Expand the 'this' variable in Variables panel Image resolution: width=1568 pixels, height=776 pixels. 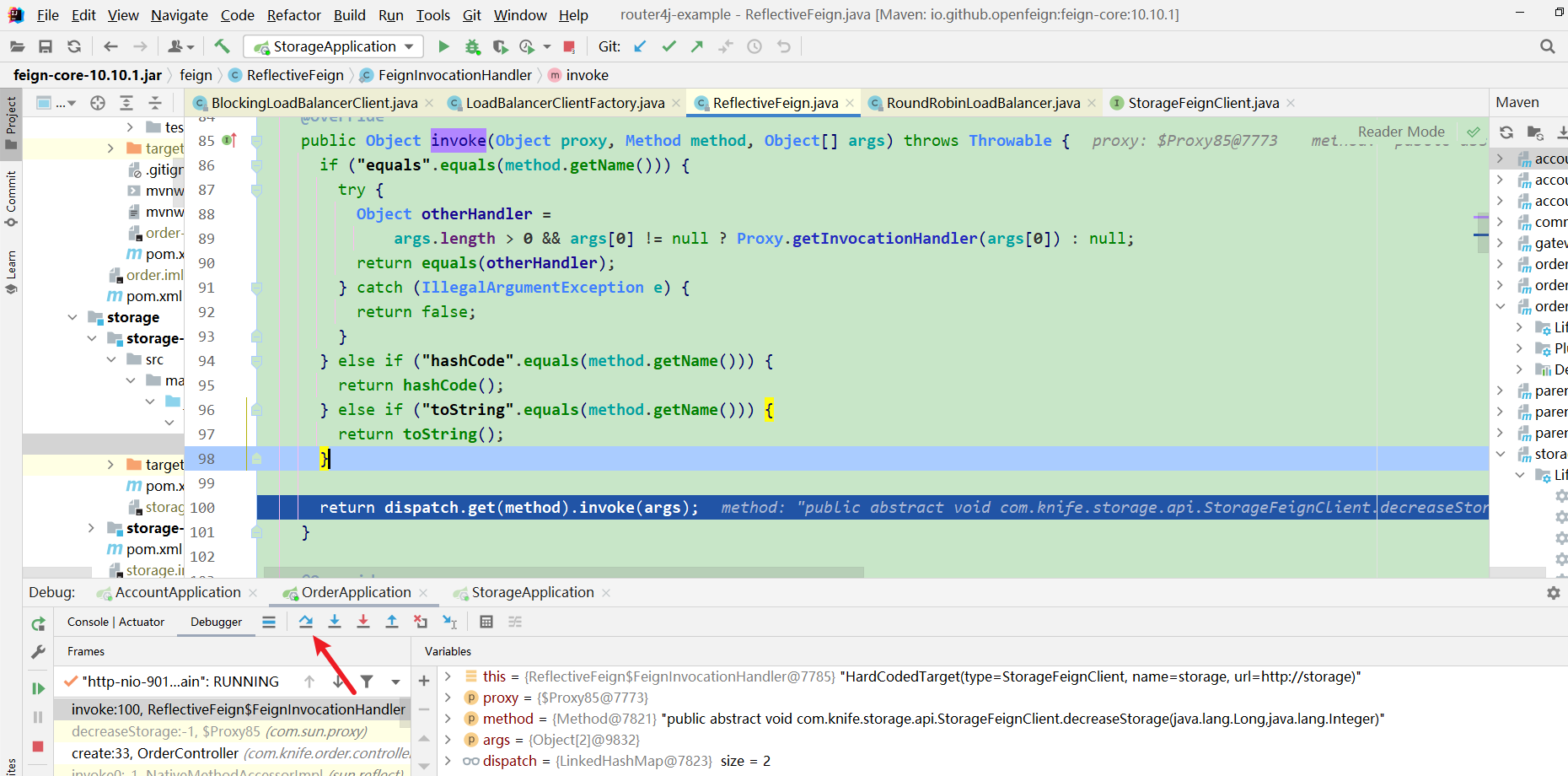(446, 676)
